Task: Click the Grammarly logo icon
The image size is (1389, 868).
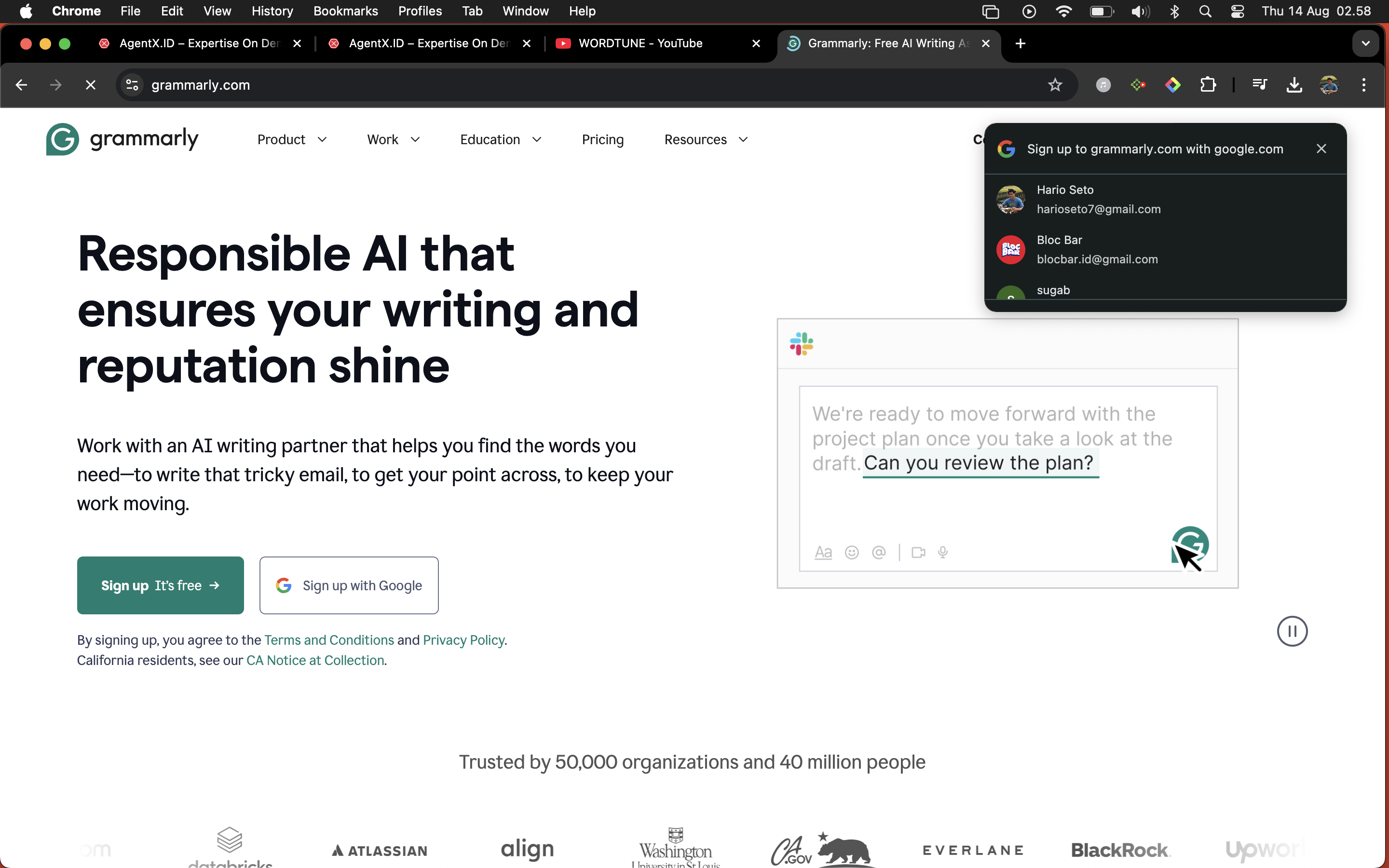Action: [63, 139]
